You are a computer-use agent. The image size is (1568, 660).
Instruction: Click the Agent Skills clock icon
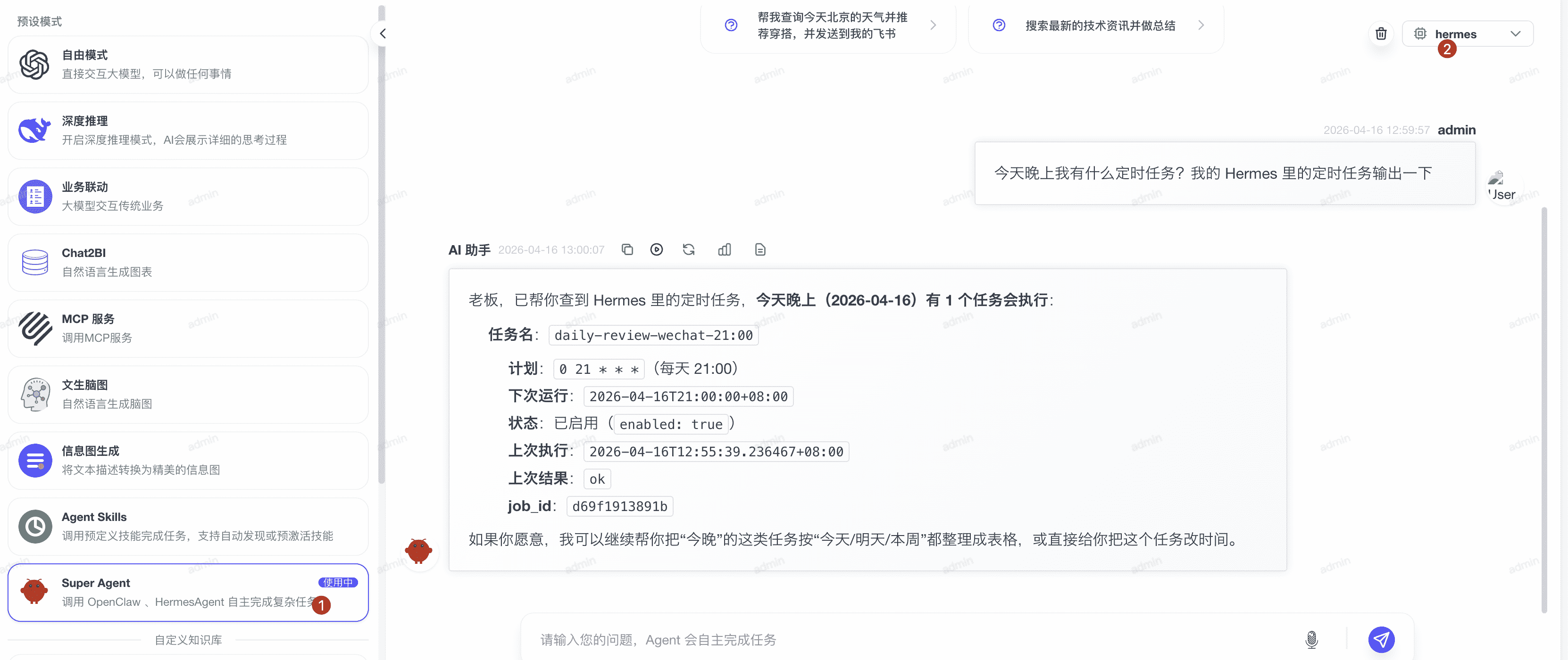[35, 527]
